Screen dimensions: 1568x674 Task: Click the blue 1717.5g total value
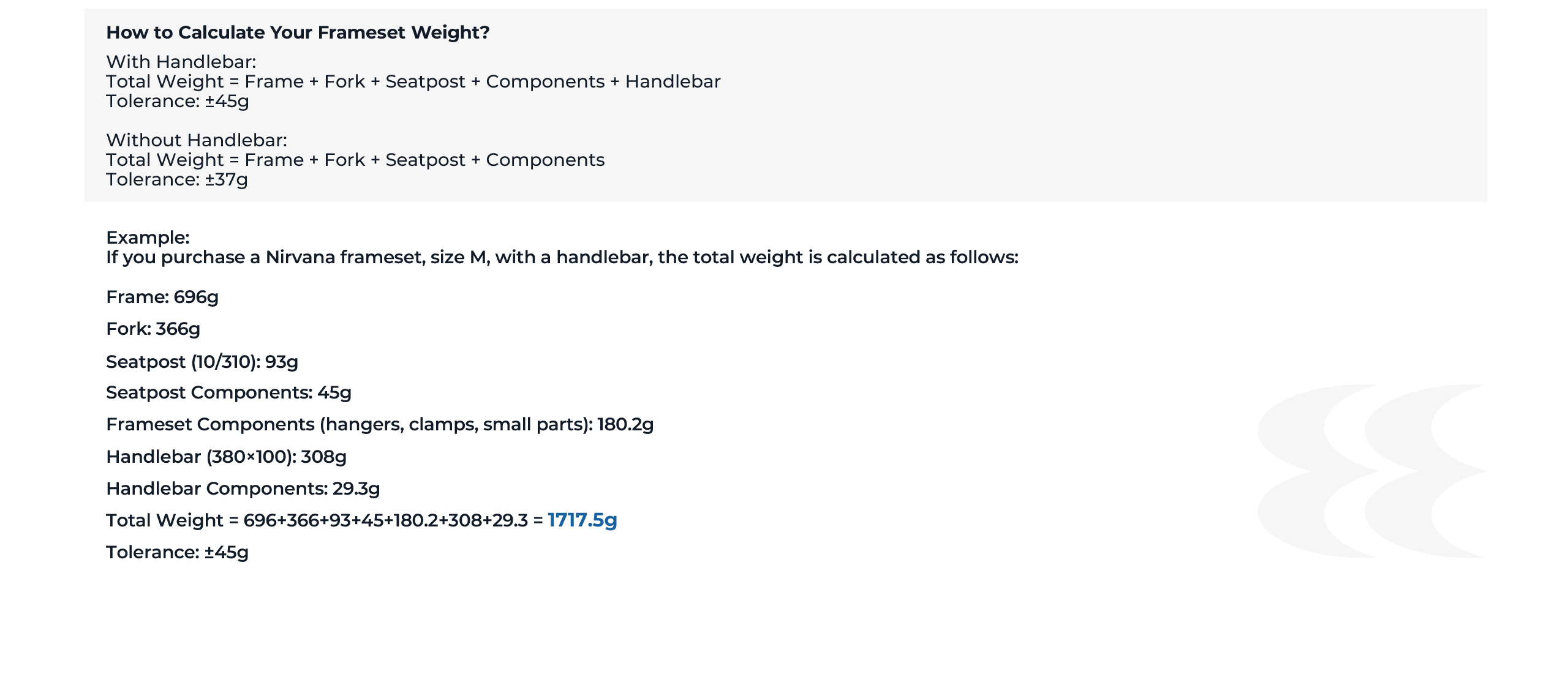[x=582, y=520]
